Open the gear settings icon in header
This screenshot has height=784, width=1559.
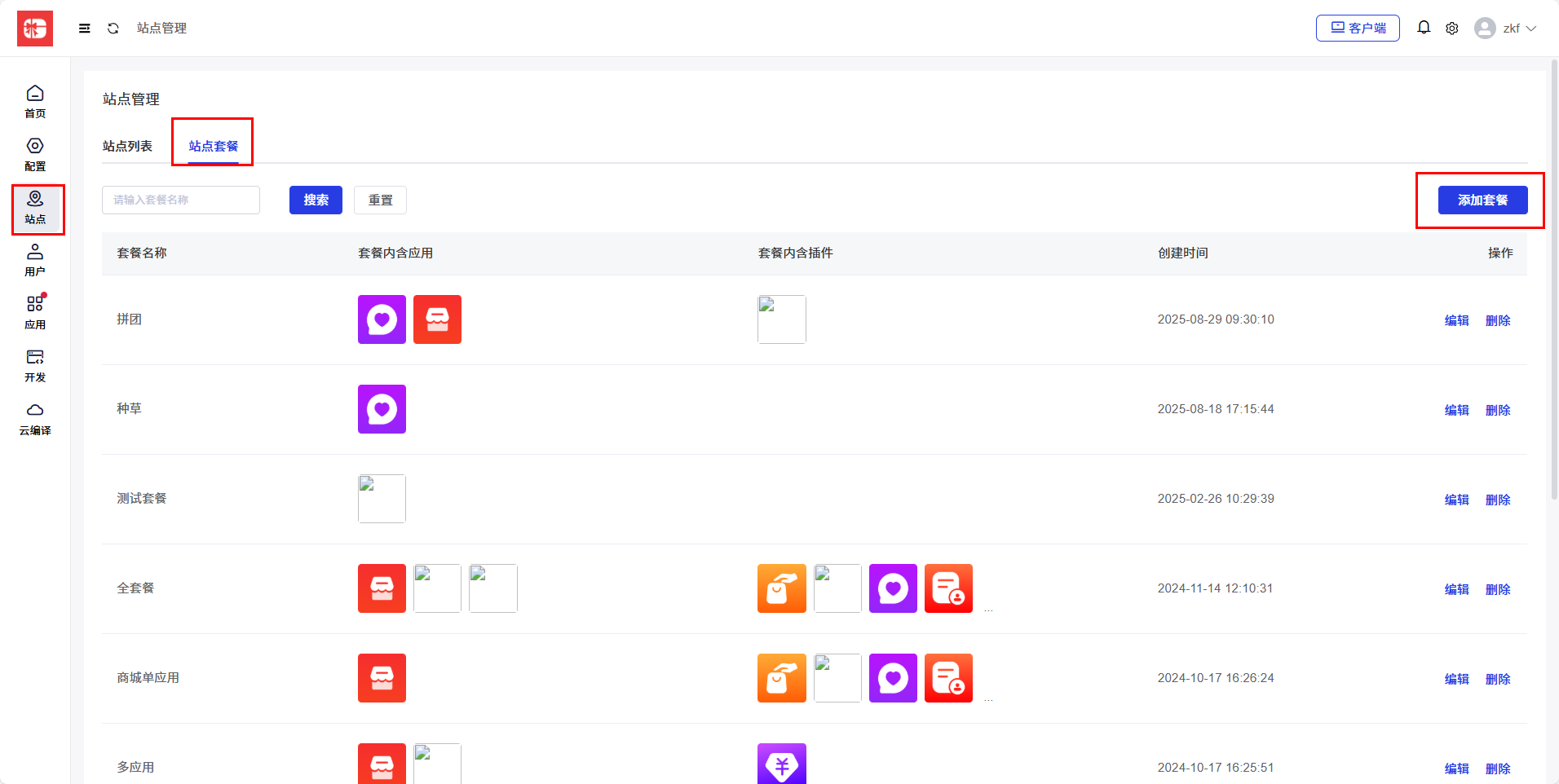1452,29
